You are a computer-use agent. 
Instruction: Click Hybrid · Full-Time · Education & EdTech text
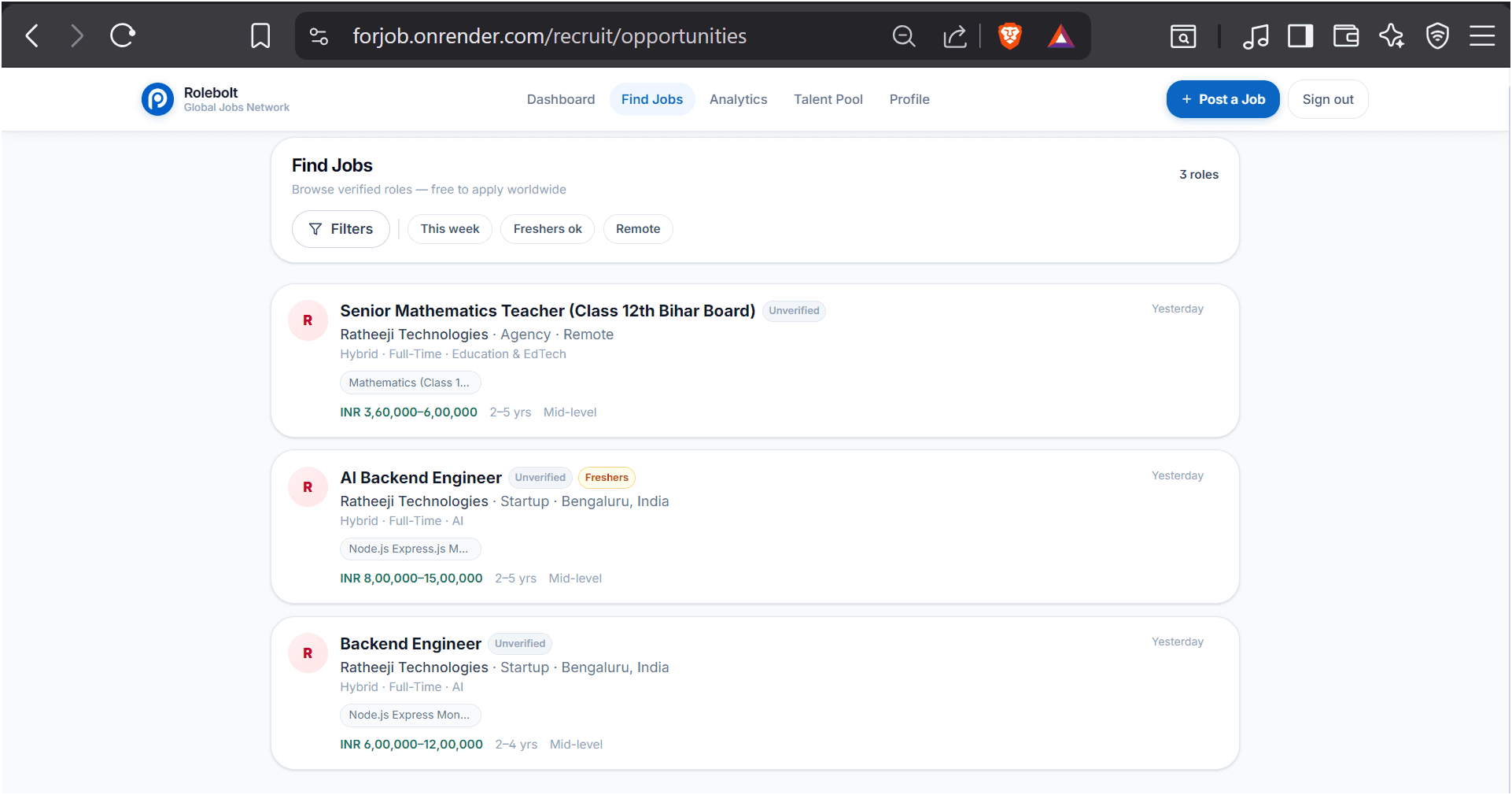453,354
